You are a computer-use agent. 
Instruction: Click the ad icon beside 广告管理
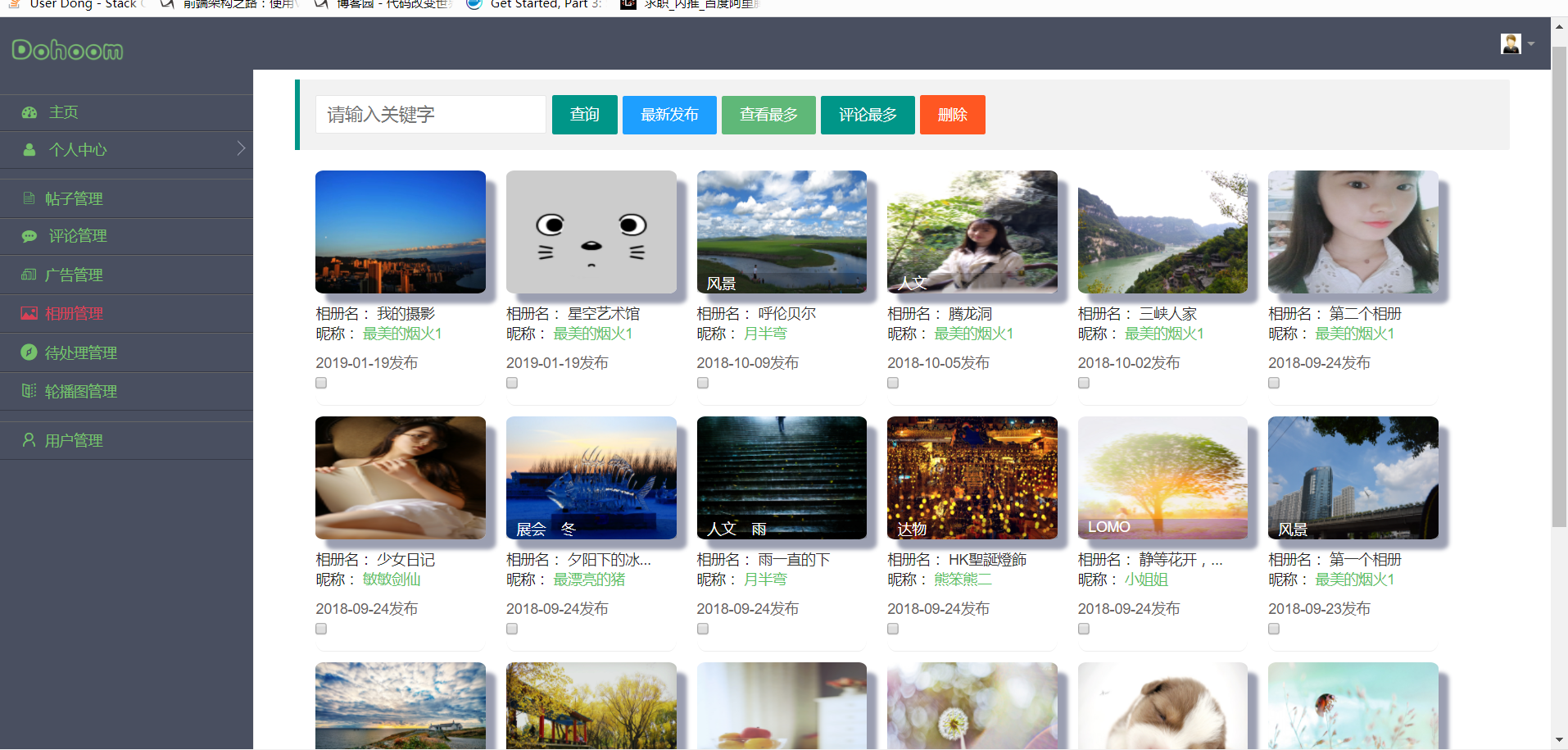29,275
